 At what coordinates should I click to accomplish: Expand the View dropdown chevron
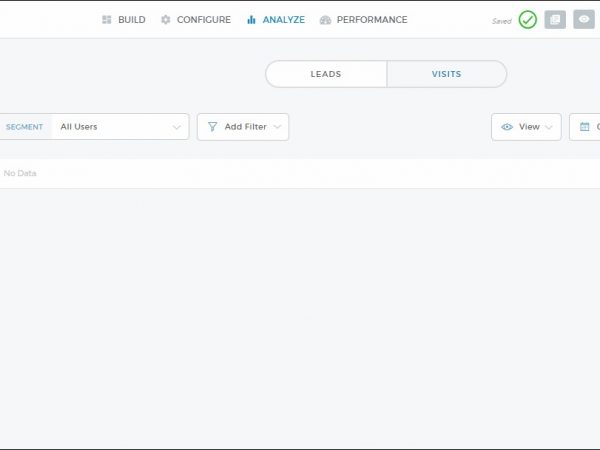(548, 127)
